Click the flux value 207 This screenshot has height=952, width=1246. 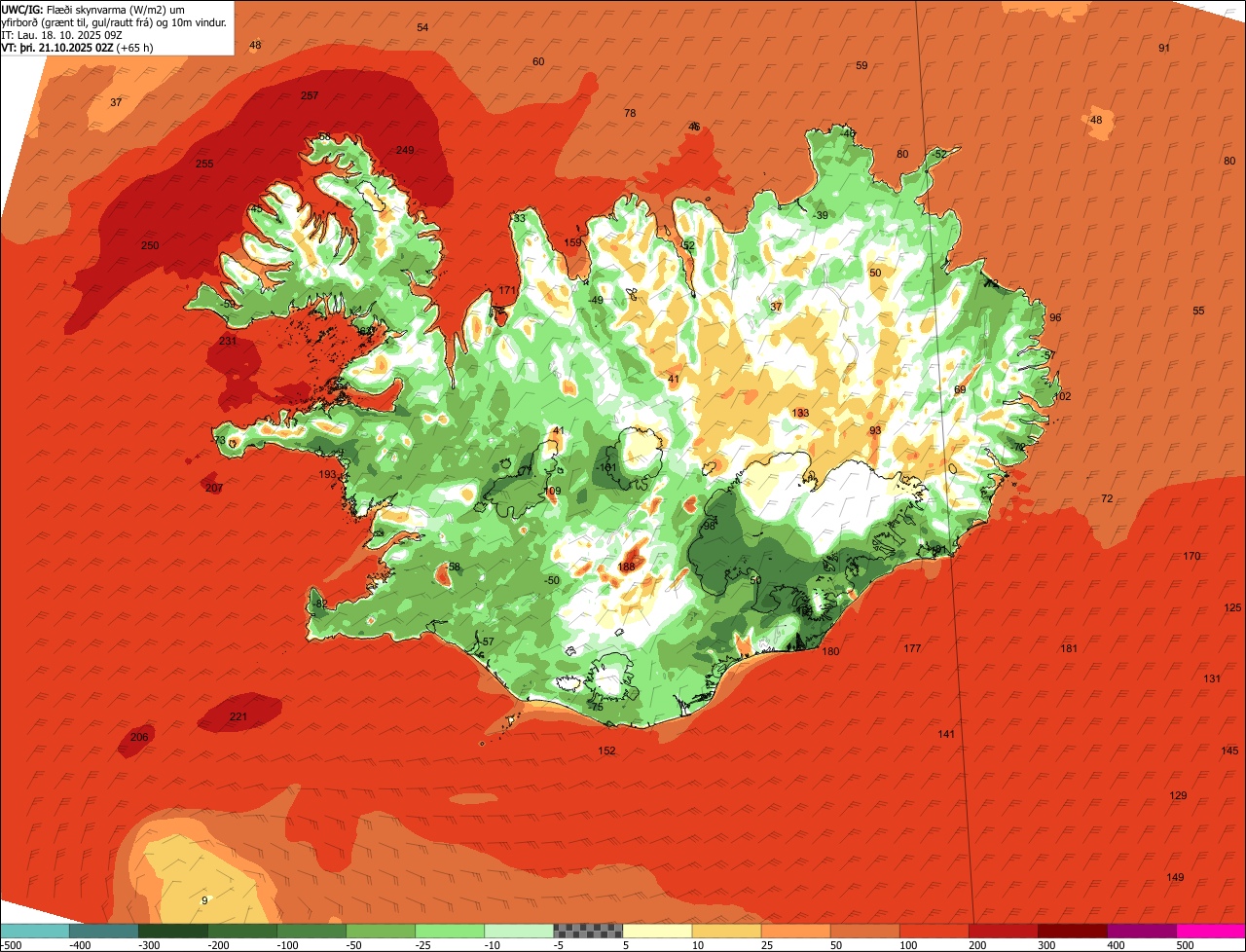pyautogui.click(x=214, y=488)
